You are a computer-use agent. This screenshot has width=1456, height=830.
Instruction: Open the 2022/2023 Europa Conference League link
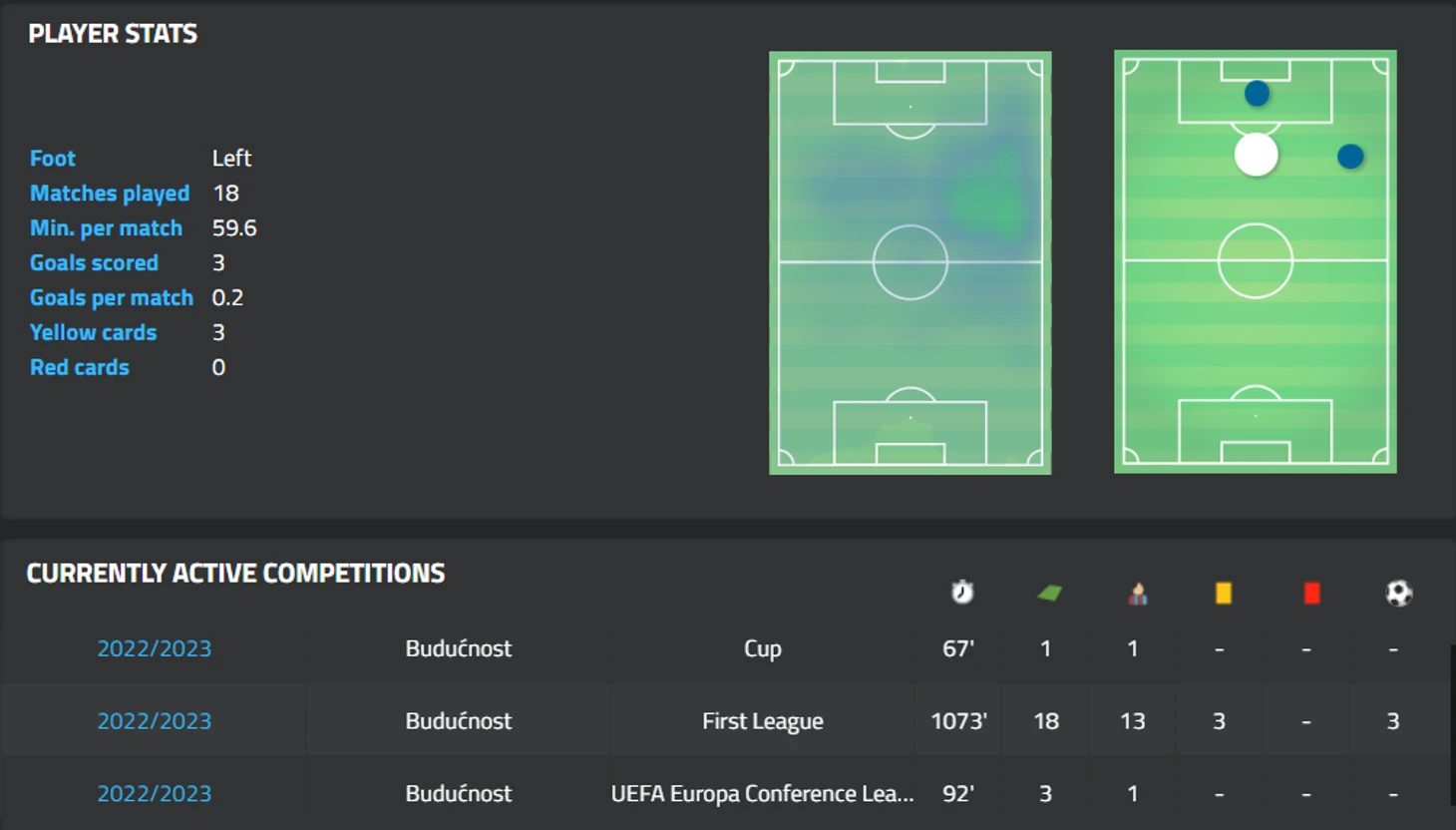click(154, 794)
